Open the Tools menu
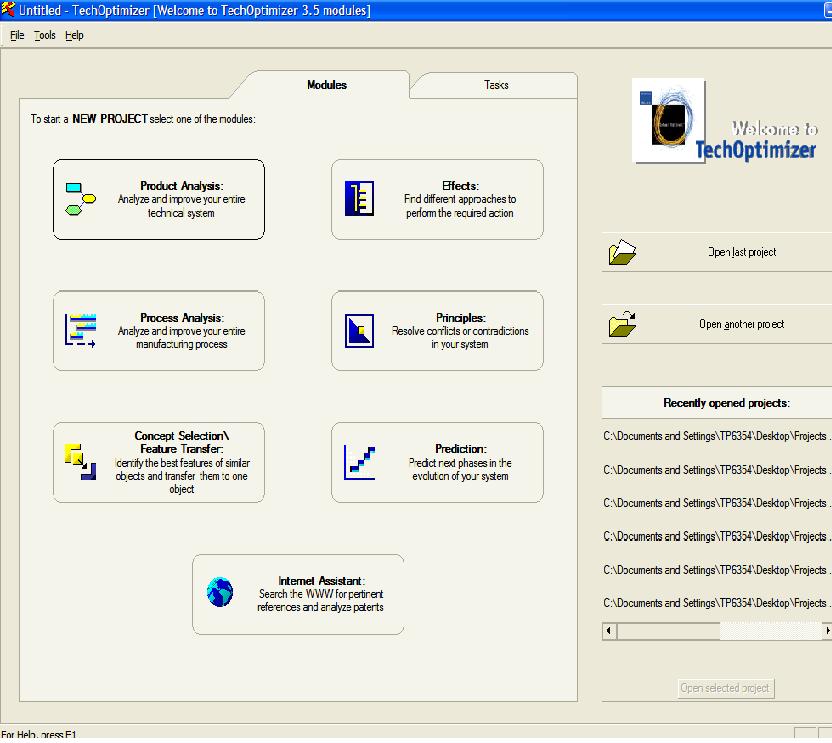This screenshot has width=832, height=743. [45, 36]
